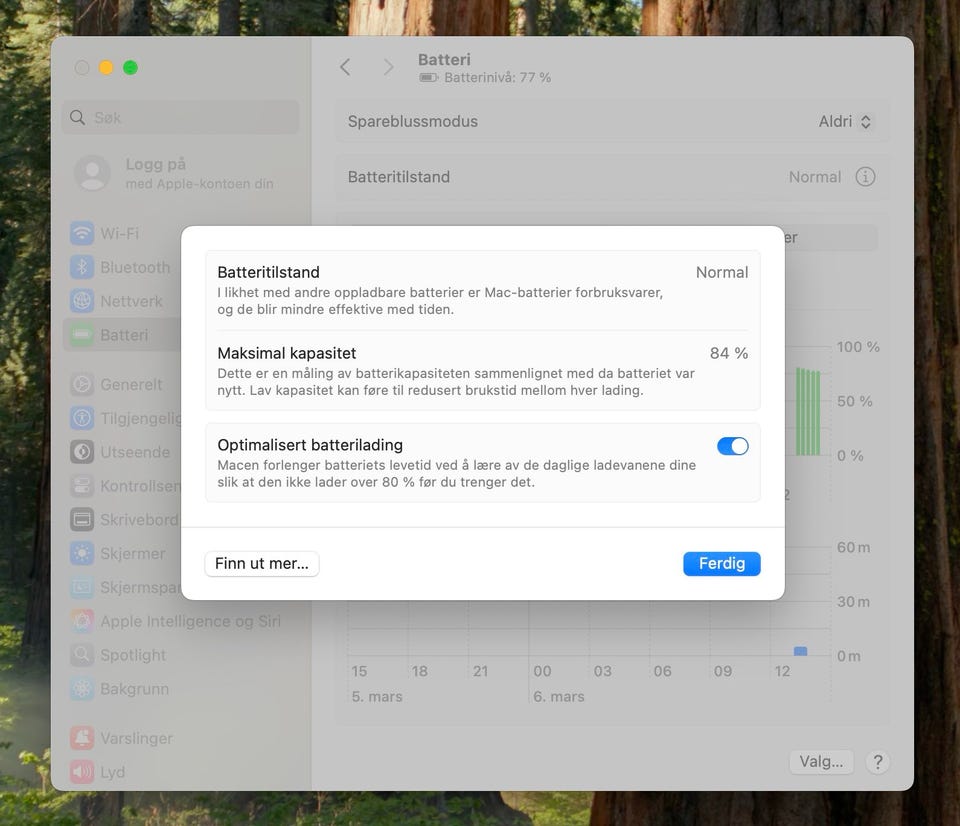Open the Spareblussmodus Aldri dropdown
This screenshot has height=826, width=960.
point(844,121)
